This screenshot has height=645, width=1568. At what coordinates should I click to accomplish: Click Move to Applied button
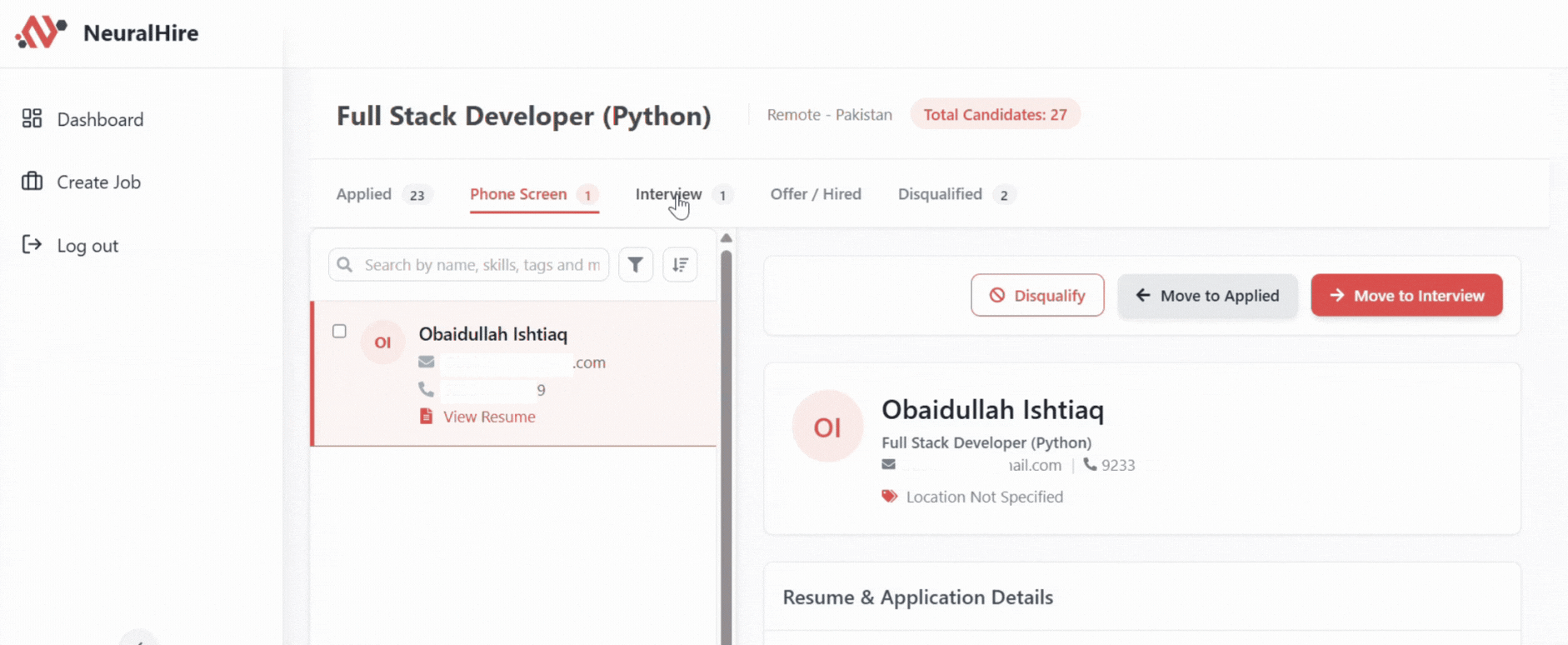point(1207,296)
